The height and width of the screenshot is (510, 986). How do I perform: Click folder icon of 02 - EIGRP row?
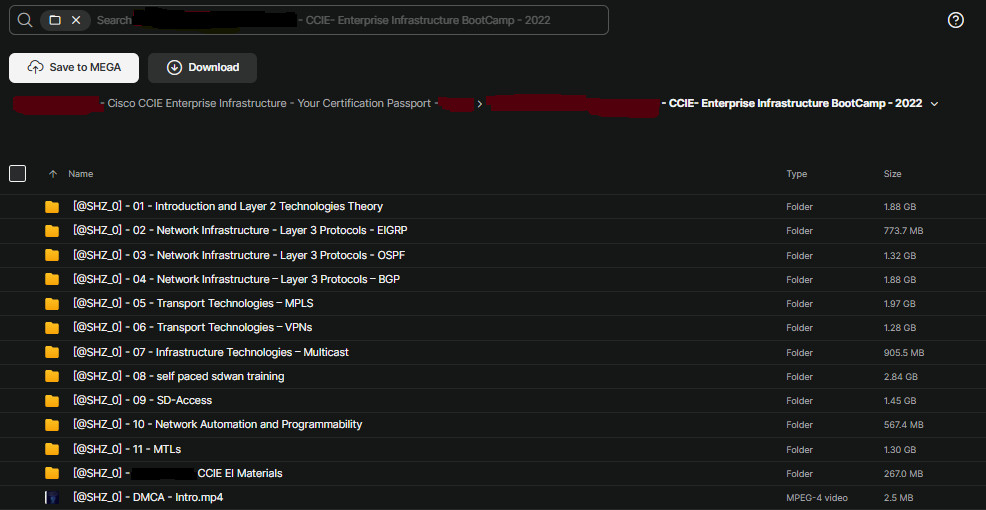point(52,231)
